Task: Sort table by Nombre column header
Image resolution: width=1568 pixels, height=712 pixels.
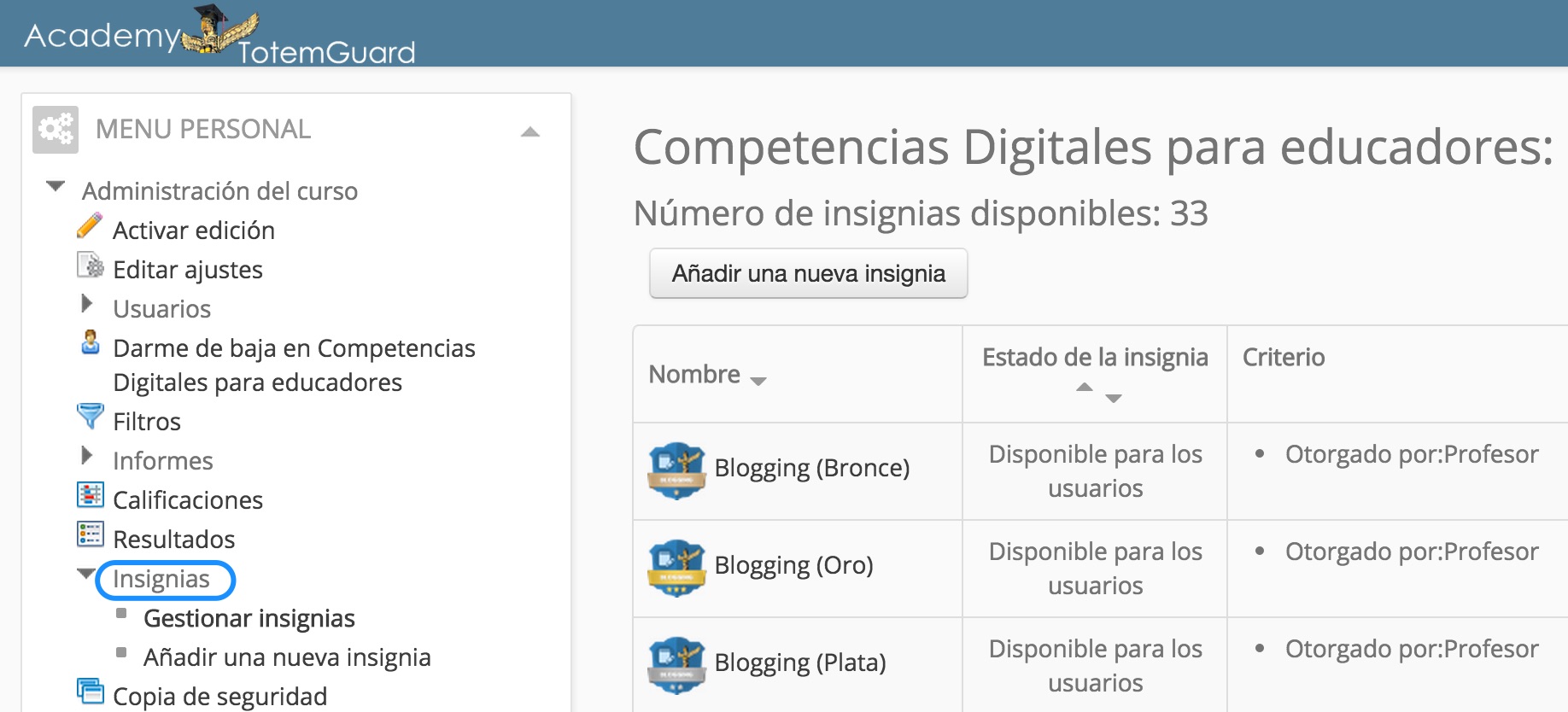Action: click(x=694, y=374)
